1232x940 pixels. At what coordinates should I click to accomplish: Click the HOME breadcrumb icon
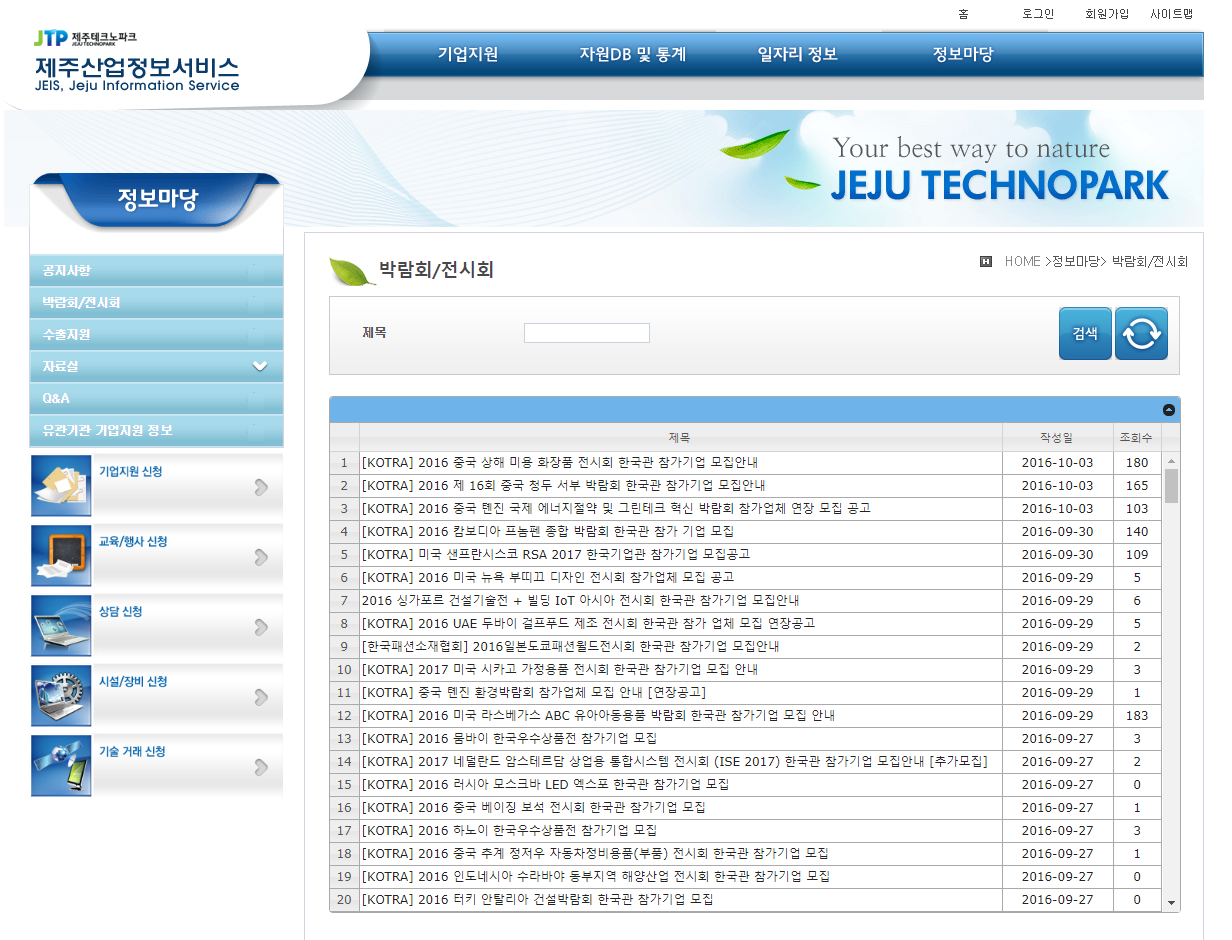[x=986, y=262]
